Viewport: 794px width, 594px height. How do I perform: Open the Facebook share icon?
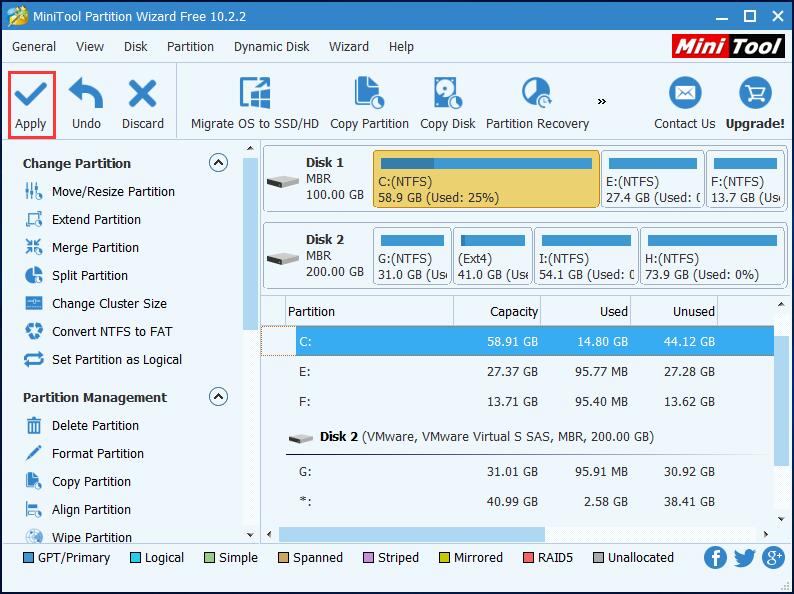pos(715,558)
